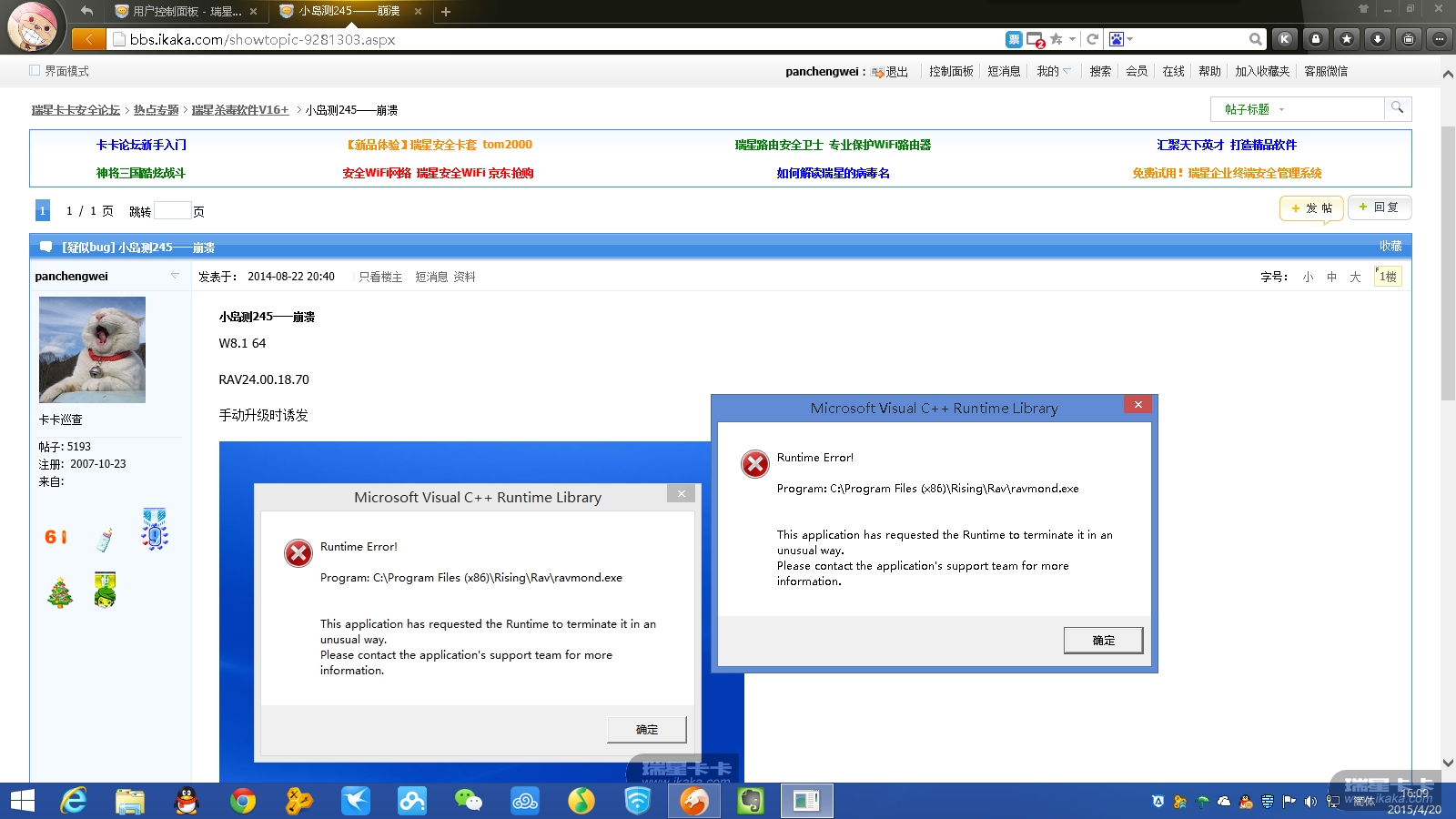
Task: Click the OneDrive cloud icon in the system tray
Action: 1224,802
